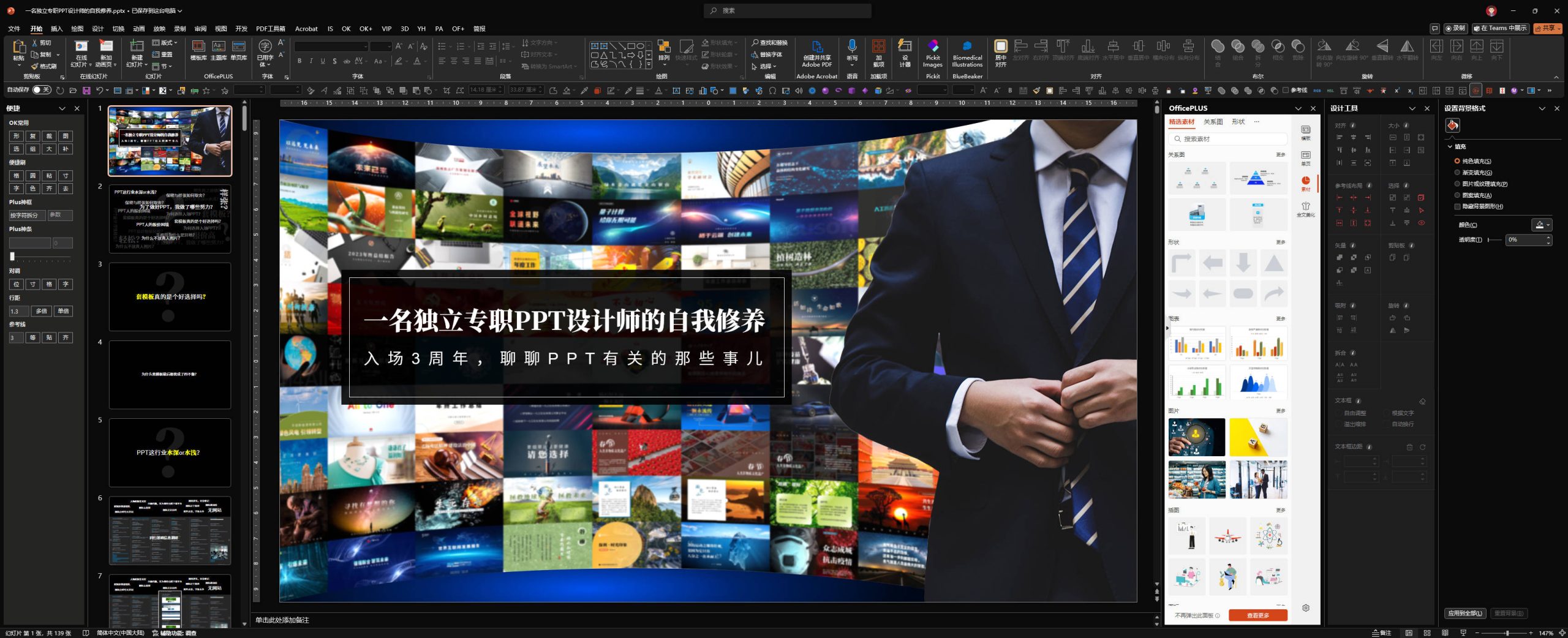Select the 渐变填充 gradient fill radio
The image size is (1568, 638).
pyautogui.click(x=1457, y=173)
